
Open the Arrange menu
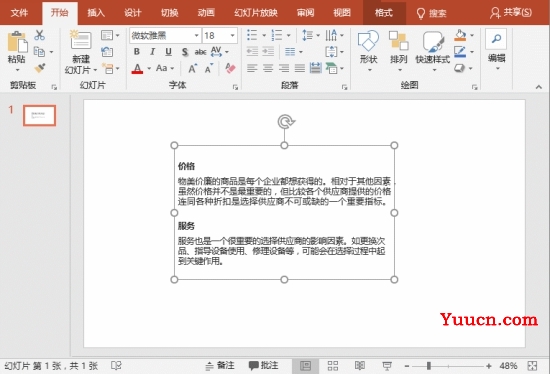(x=399, y=51)
